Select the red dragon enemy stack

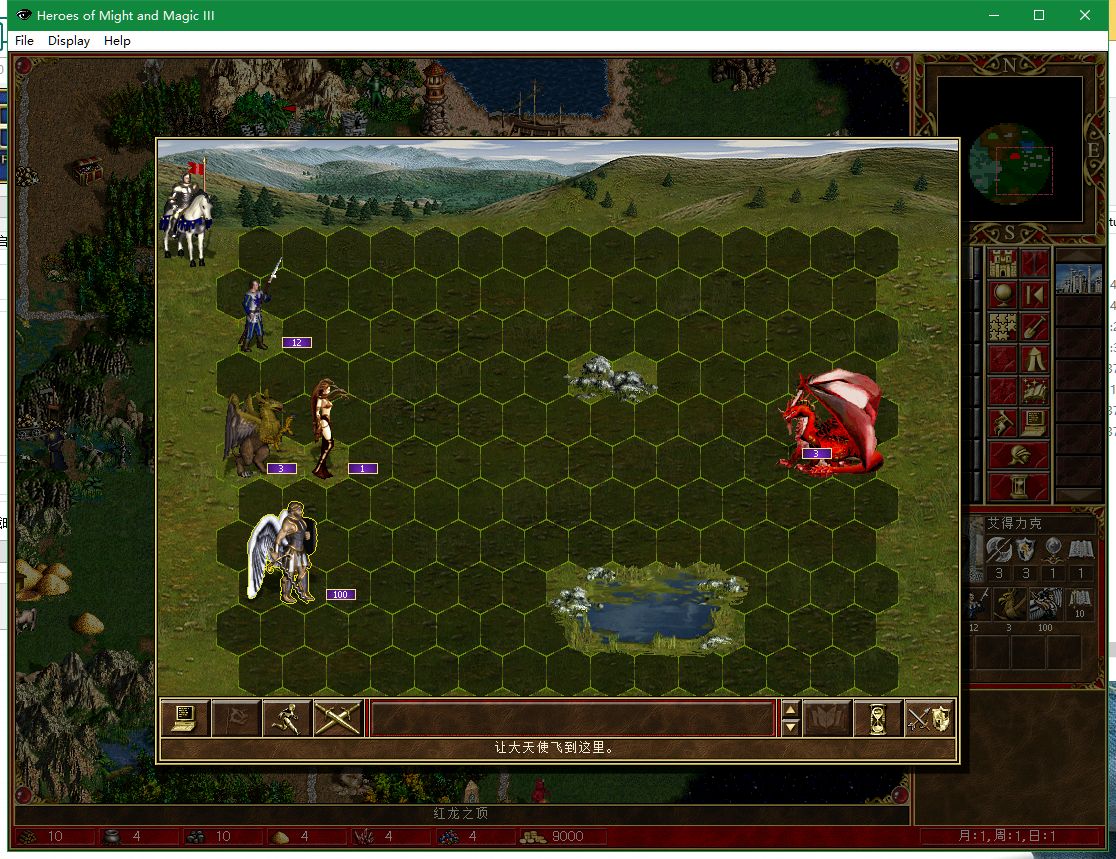(831, 422)
